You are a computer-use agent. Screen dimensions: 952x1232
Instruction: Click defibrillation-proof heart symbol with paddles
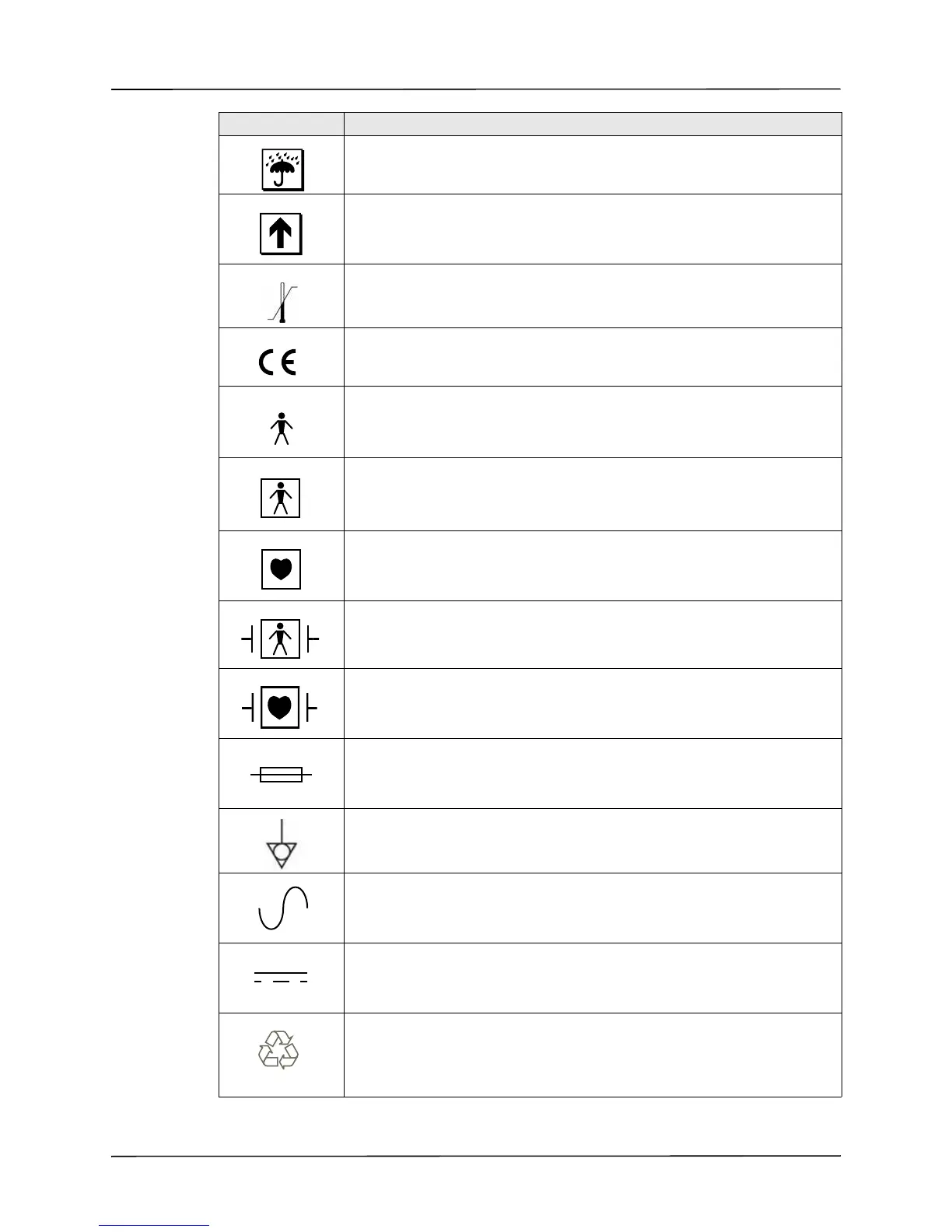click(x=280, y=708)
